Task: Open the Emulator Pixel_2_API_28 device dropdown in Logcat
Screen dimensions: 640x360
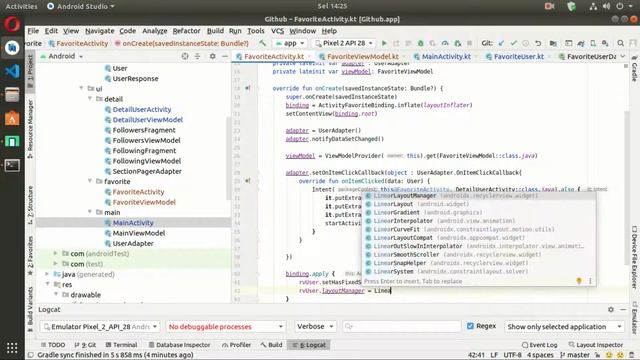Action: click(x=100, y=327)
